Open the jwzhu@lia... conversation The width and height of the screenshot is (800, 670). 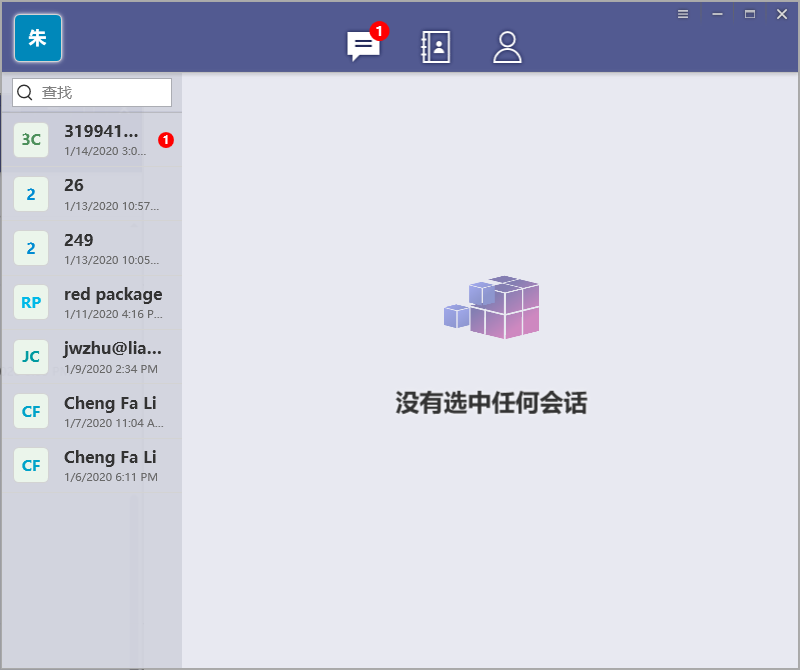(92, 357)
